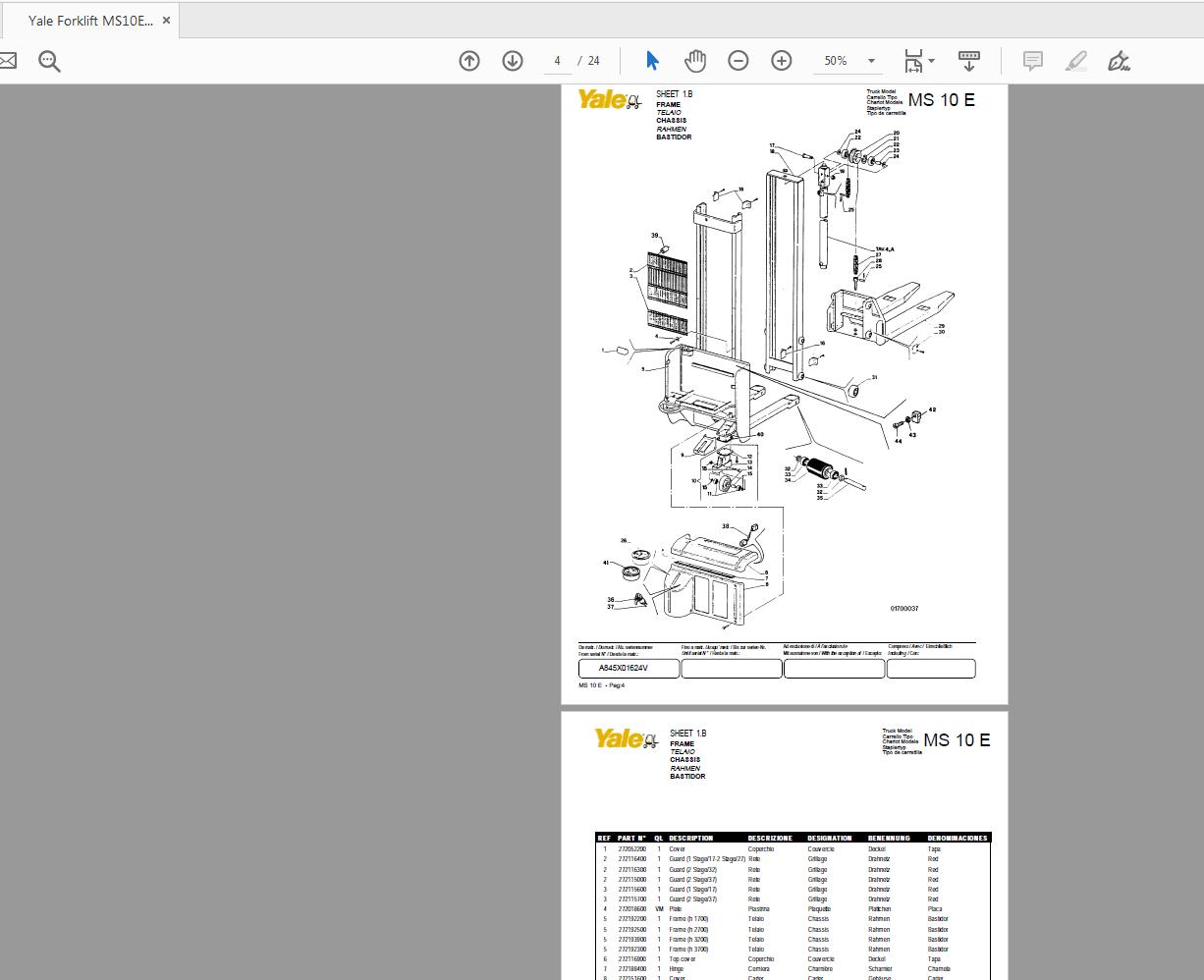Zoom in with the plus button
The height and width of the screenshot is (980, 1204).
pos(782,61)
